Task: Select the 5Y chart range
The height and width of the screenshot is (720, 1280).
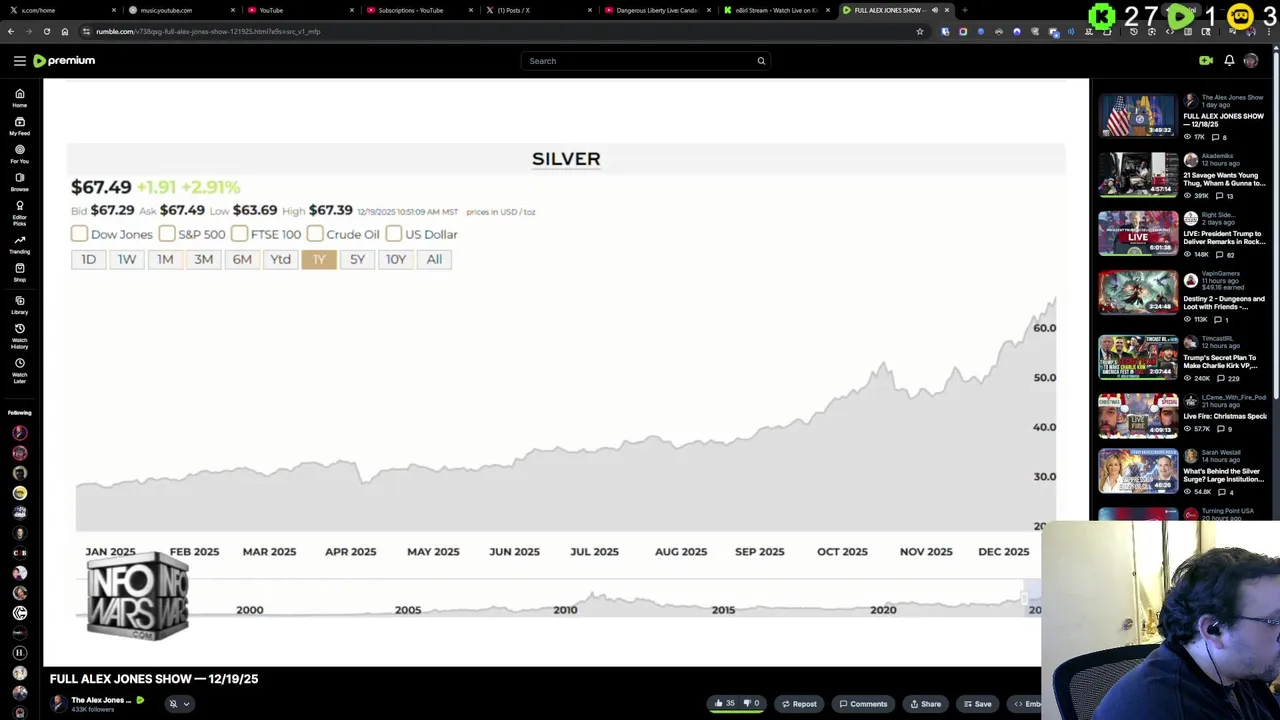Action: coord(357,259)
